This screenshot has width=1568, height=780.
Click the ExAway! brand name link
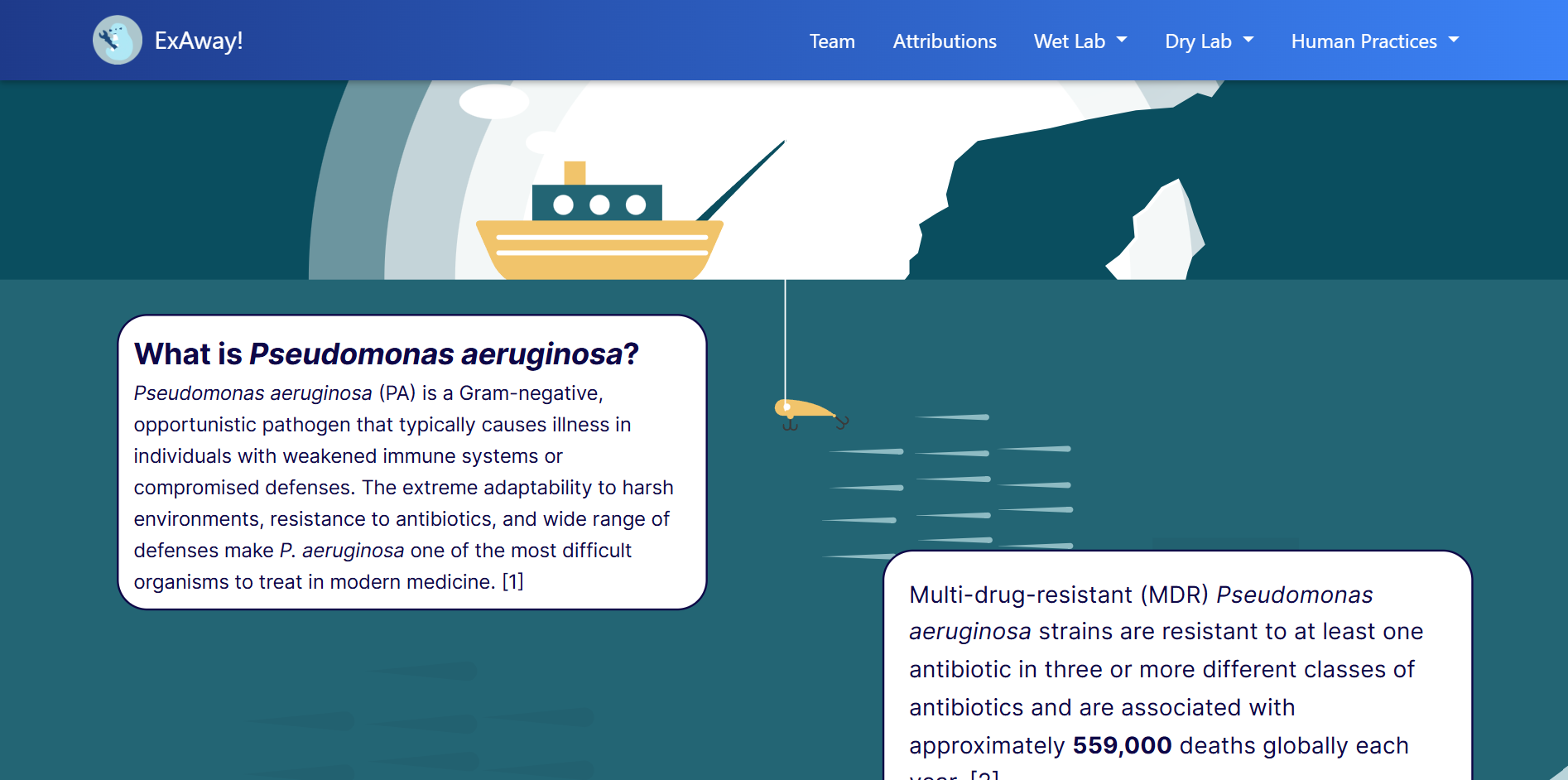coord(199,41)
